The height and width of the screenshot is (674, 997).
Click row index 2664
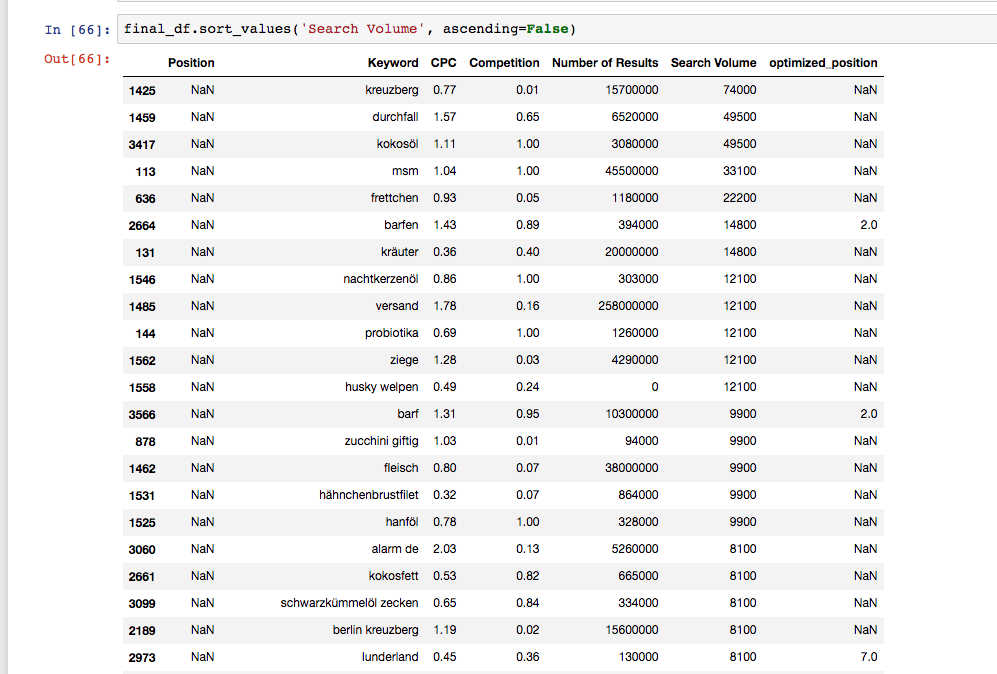click(x=142, y=226)
